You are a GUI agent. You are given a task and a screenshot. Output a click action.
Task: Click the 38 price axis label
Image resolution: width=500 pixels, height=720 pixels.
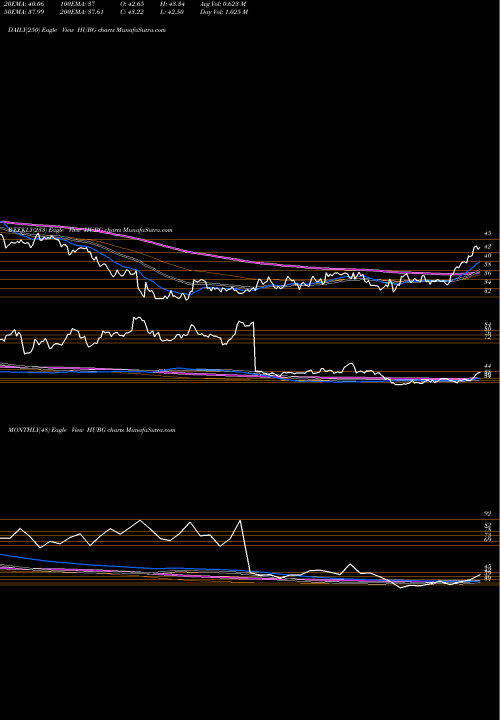[488, 264]
